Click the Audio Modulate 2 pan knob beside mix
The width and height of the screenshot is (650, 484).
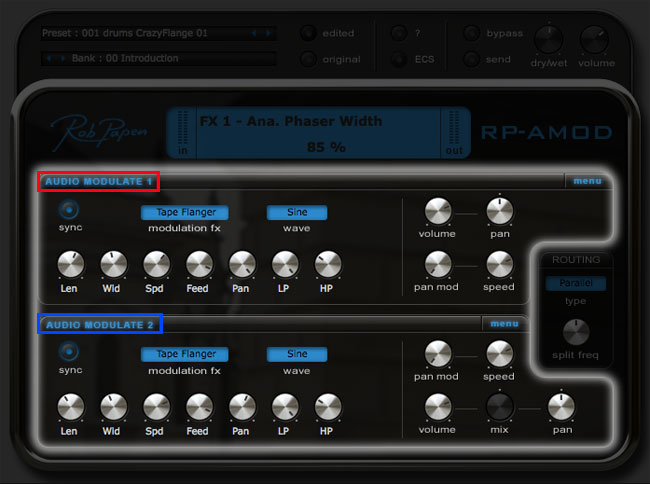click(x=561, y=407)
